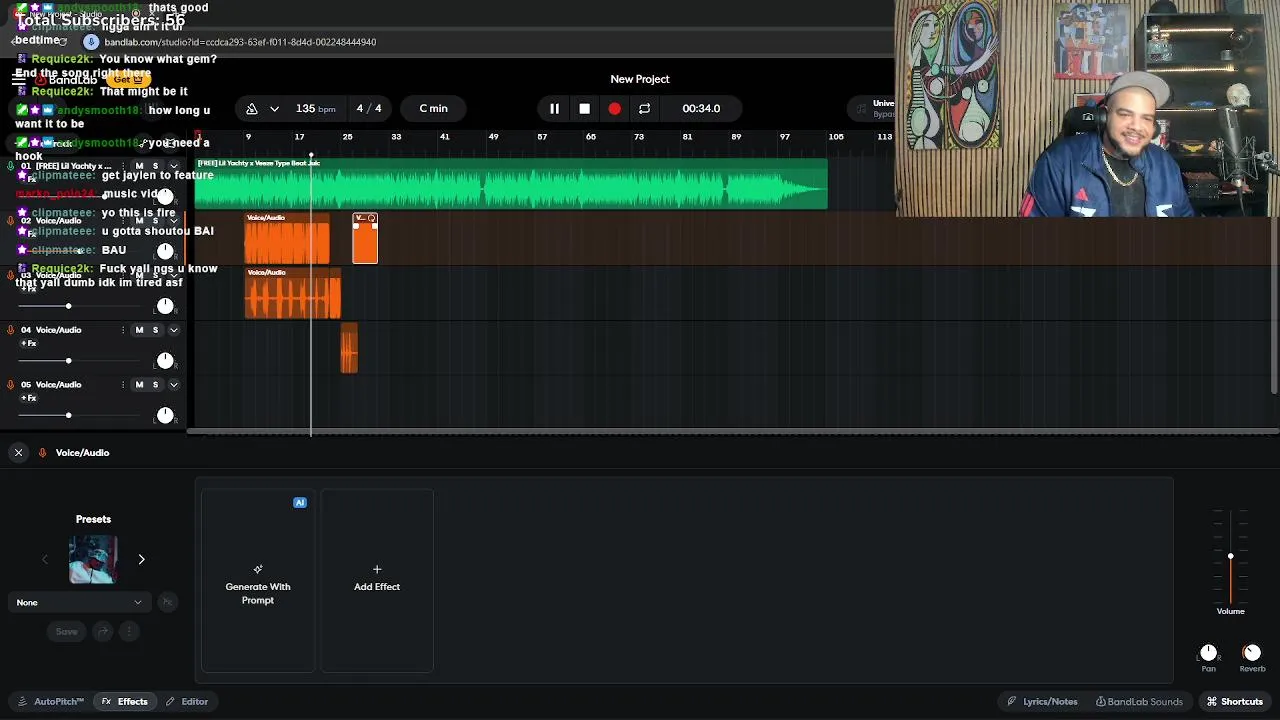Click the Reverb knob in effects panel
1280x720 pixels.
pos(1252,653)
